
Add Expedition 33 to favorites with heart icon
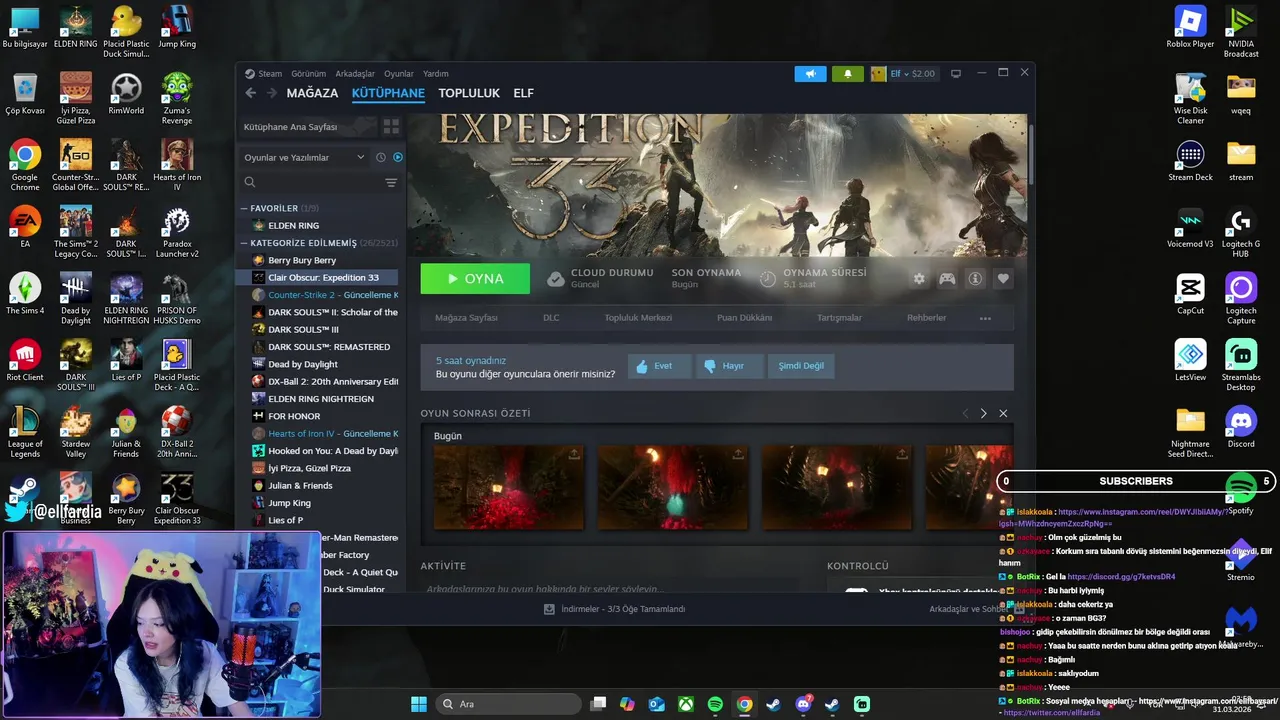click(x=1003, y=279)
